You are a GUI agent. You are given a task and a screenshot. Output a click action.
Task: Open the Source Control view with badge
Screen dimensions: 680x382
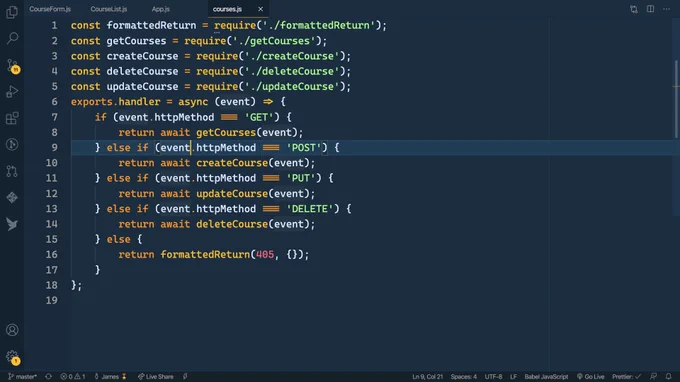tap(13, 66)
